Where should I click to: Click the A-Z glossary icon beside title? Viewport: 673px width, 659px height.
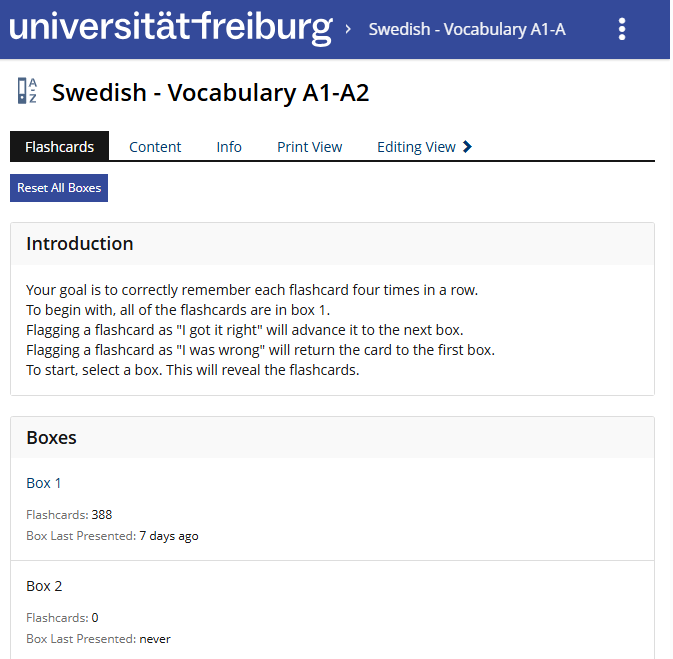coord(27,92)
